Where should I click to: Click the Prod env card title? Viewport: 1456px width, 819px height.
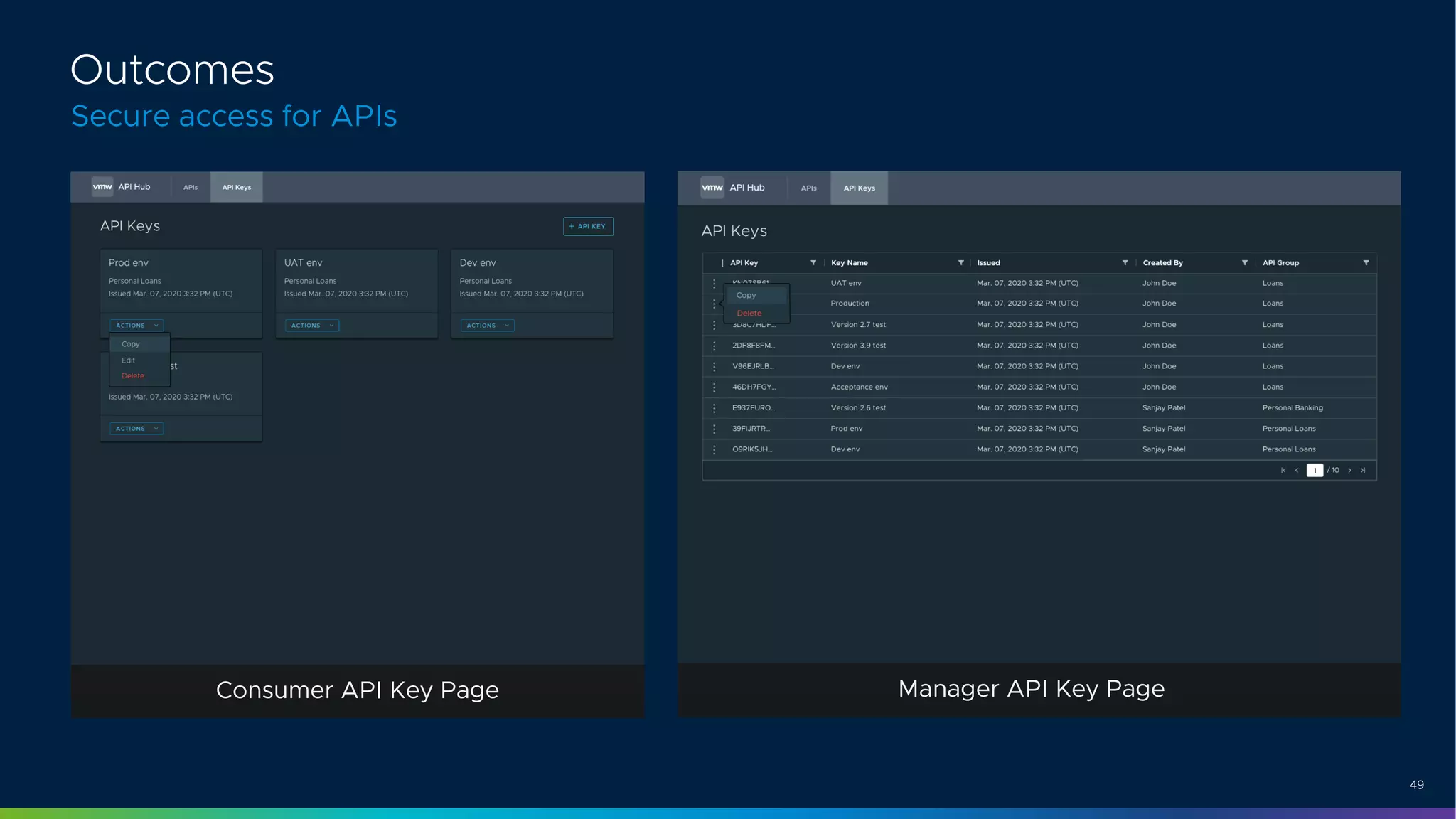coord(129,263)
